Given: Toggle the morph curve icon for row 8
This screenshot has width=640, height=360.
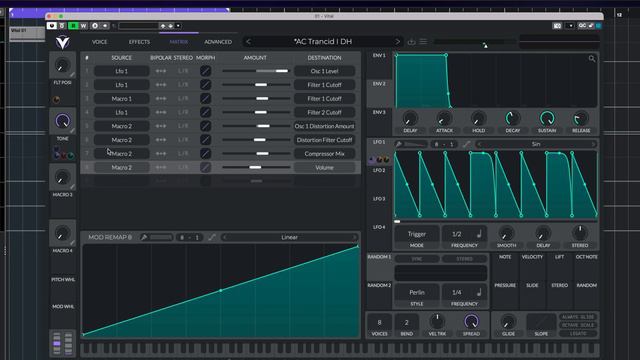Looking at the screenshot, I should [x=206, y=167].
